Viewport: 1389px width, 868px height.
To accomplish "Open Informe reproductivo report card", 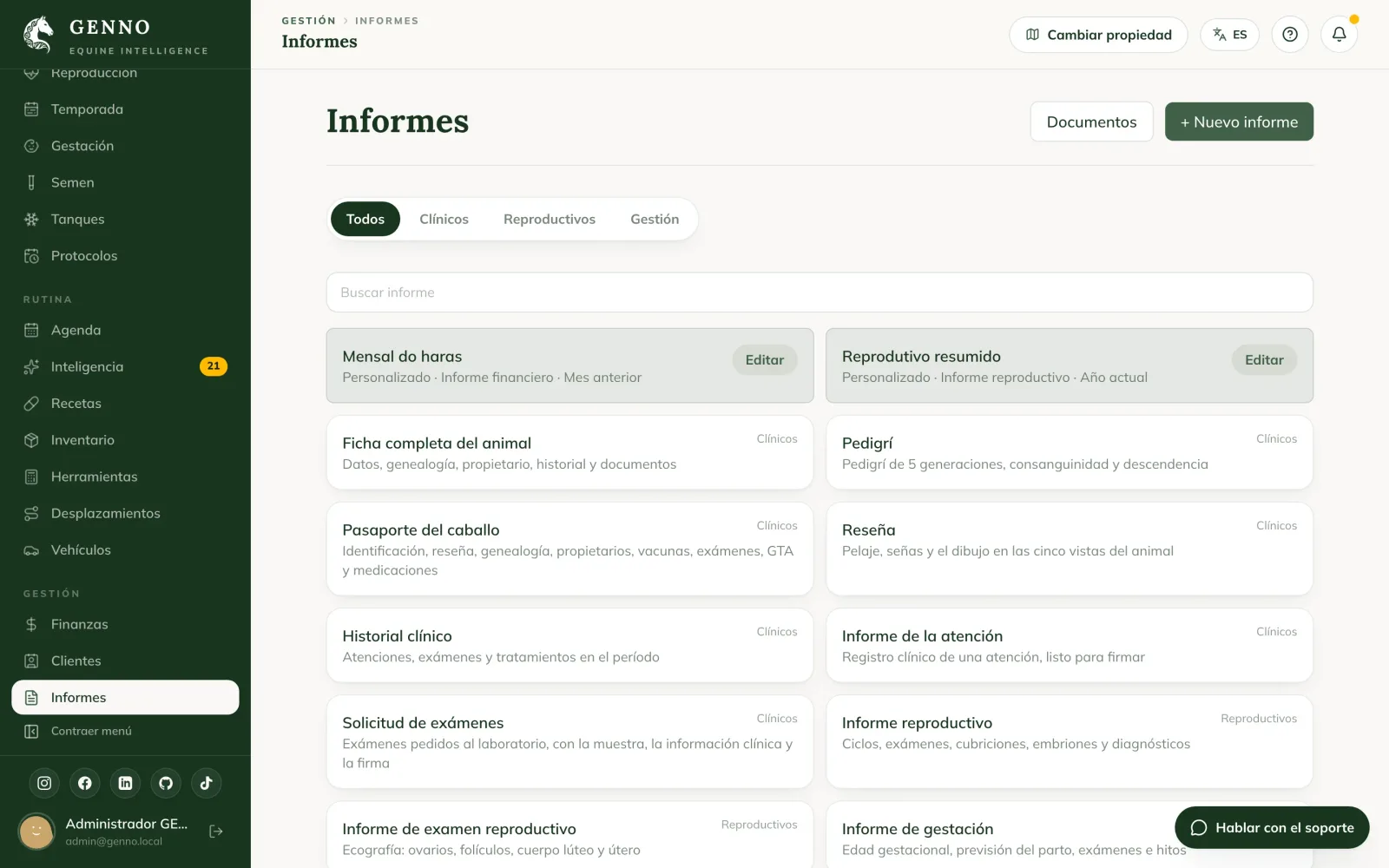I will point(1070,741).
